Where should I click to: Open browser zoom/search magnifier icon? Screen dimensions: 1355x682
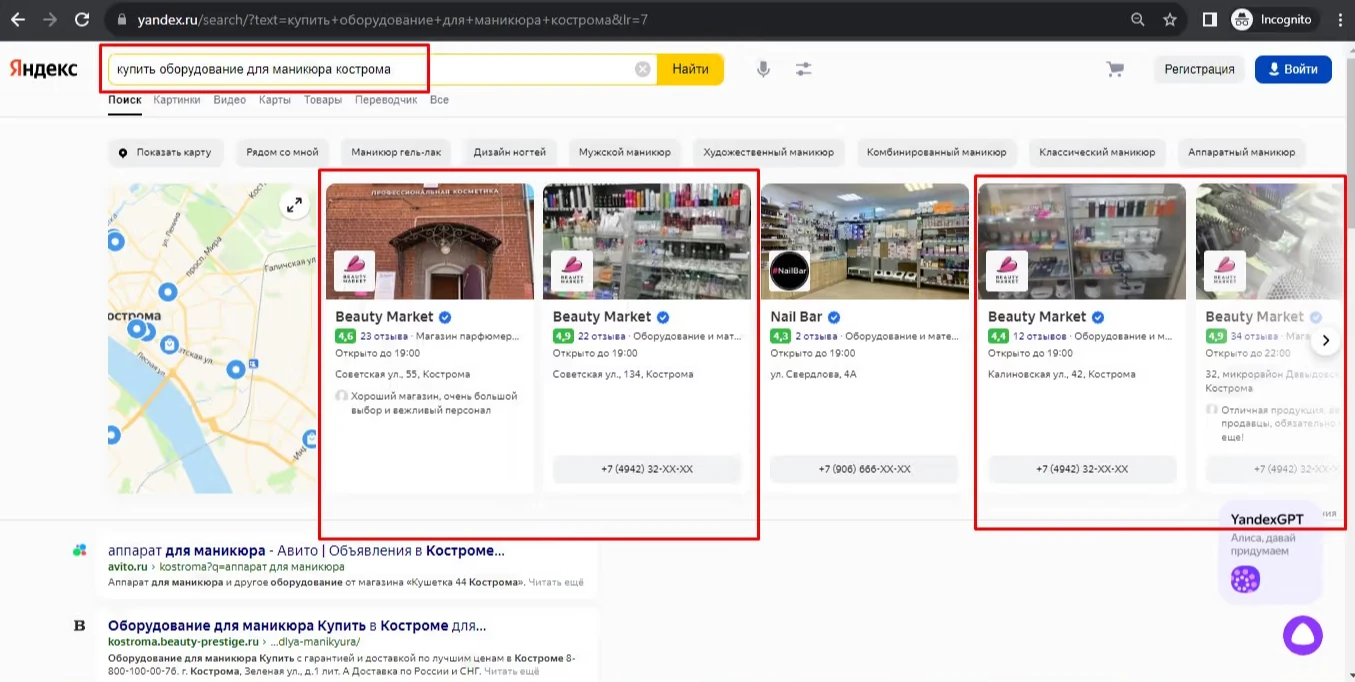[1138, 19]
